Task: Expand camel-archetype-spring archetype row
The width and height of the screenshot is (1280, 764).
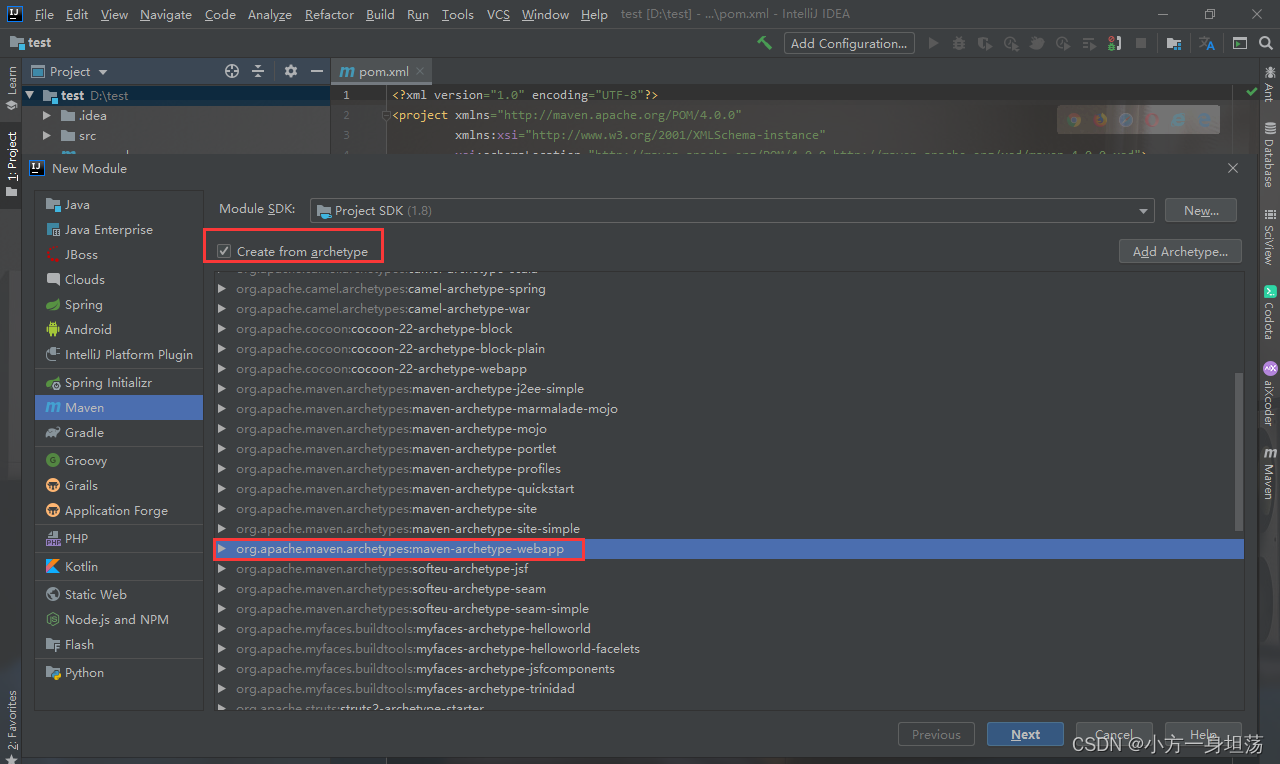Action: click(222, 289)
